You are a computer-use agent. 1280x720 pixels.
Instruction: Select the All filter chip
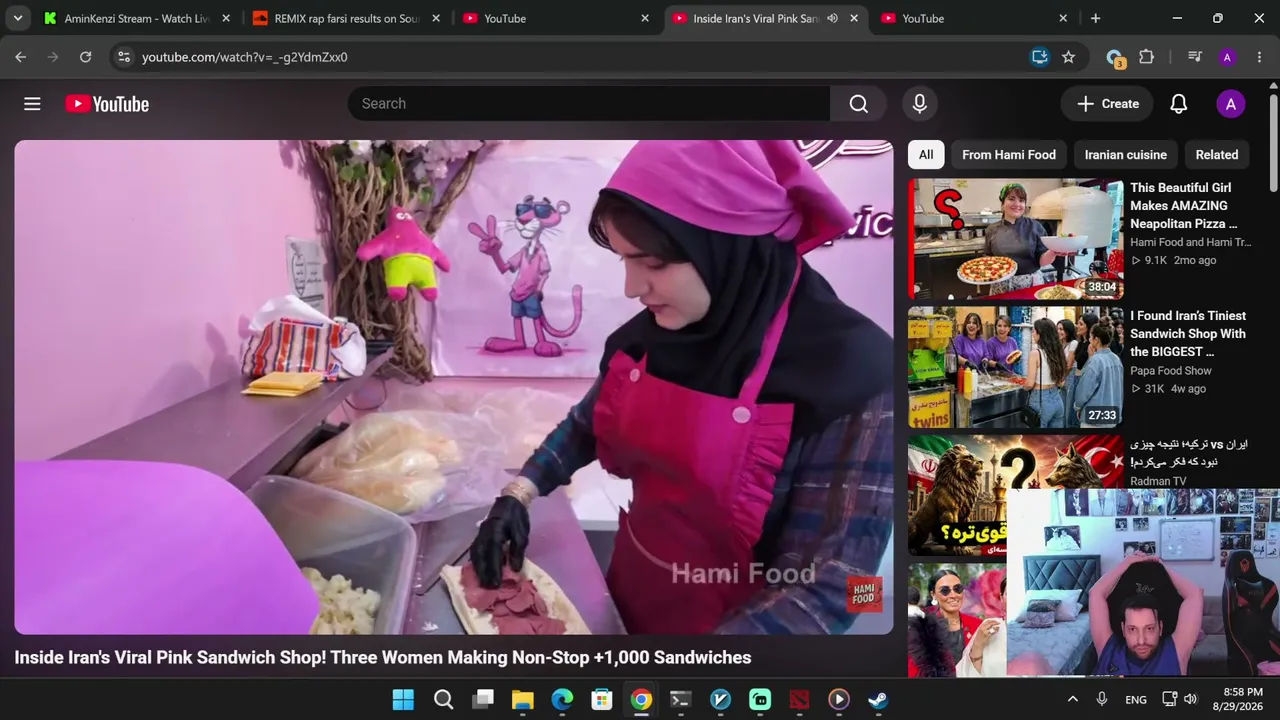point(926,155)
